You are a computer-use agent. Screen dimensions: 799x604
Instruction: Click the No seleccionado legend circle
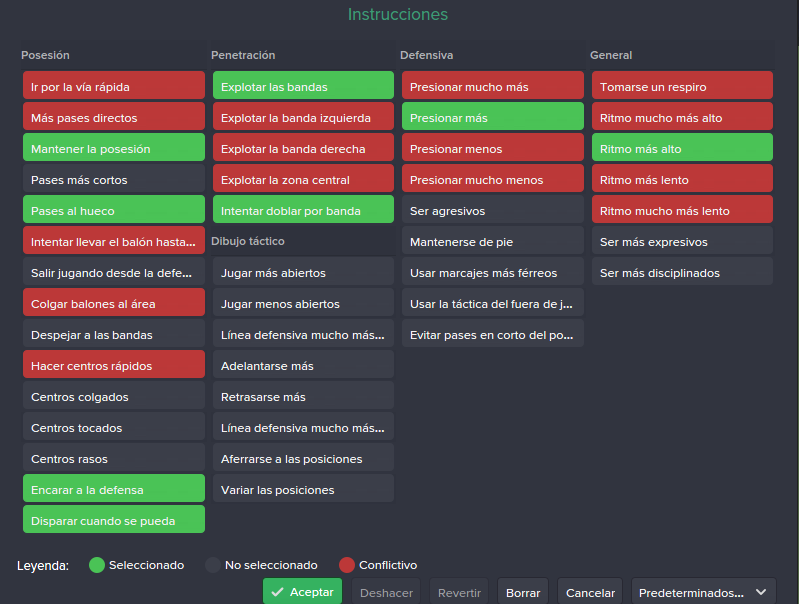coord(213,565)
